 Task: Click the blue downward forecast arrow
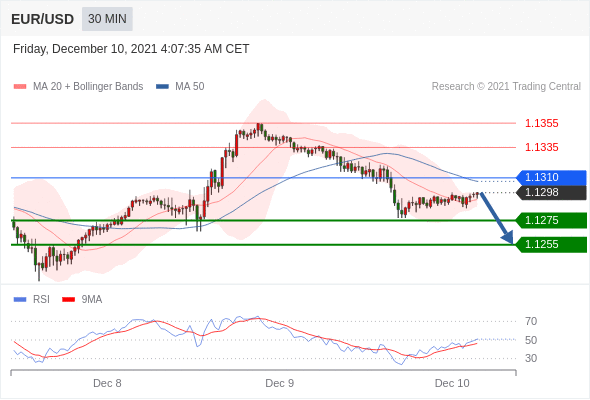(x=497, y=218)
